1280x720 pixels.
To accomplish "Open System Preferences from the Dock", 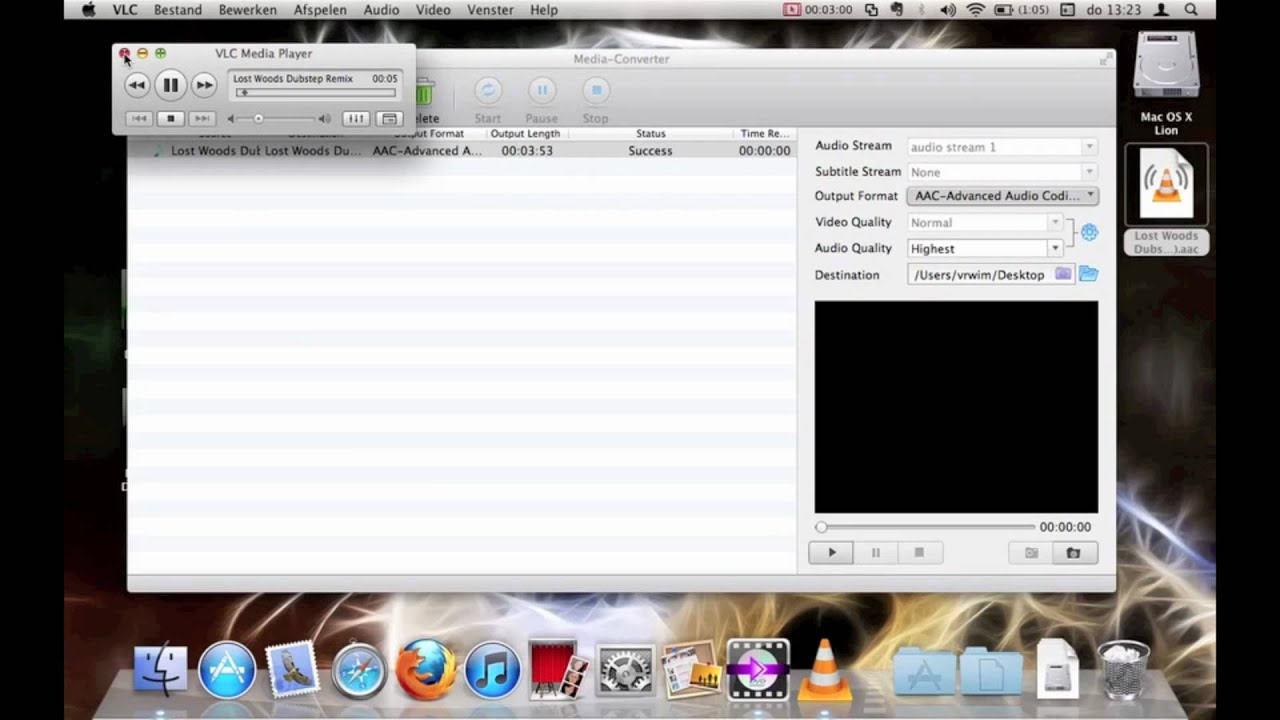I will pyautogui.click(x=625, y=669).
